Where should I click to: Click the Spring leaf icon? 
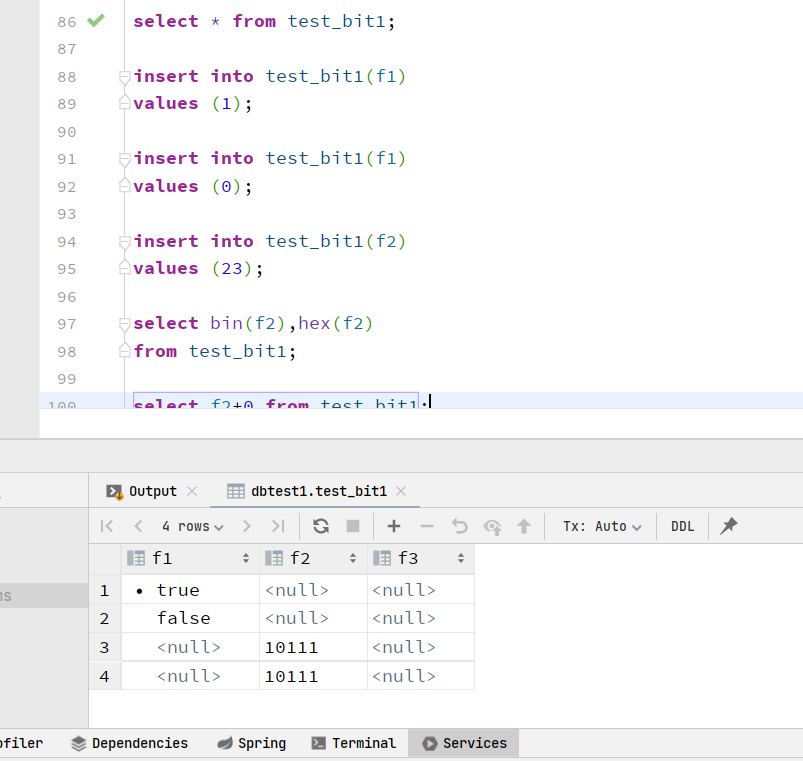tap(225, 744)
